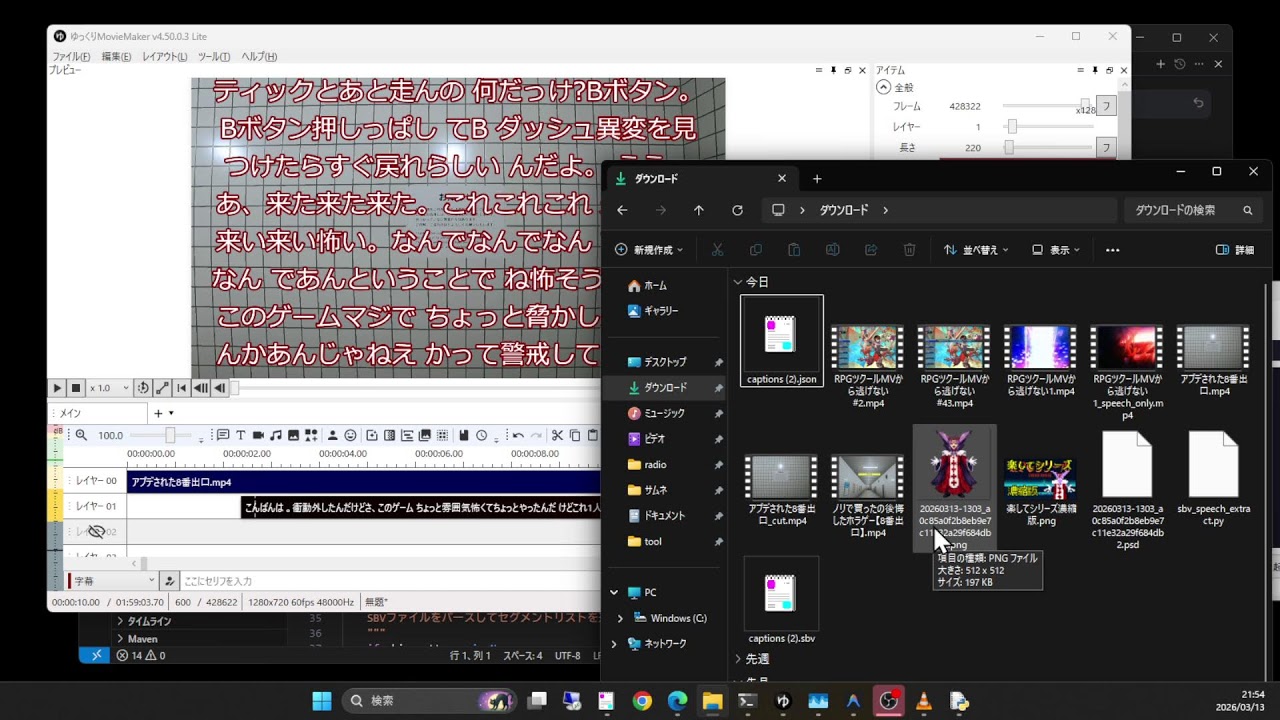Expand the タイムライン tree node in the background editor
The image size is (1280, 720).
[x=120, y=621]
